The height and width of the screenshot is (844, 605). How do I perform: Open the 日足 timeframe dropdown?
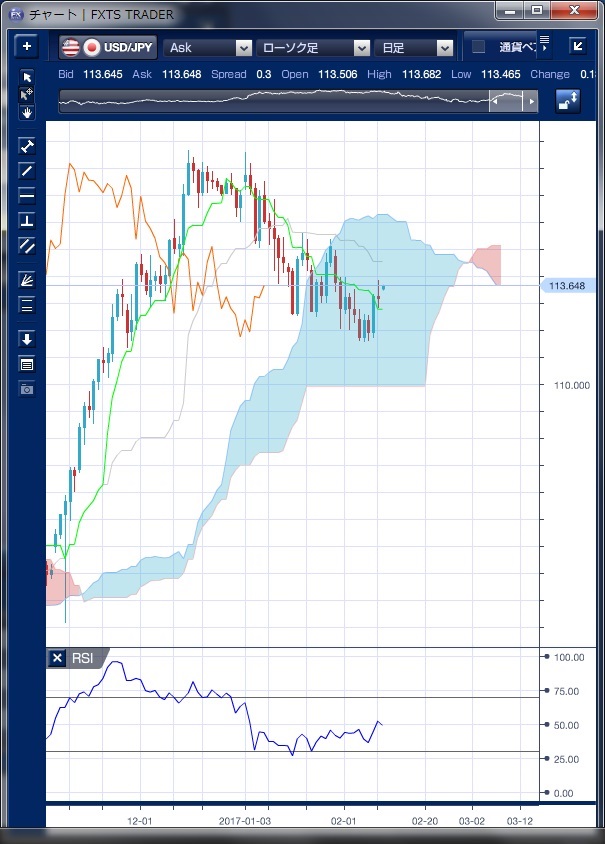tap(416, 48)
